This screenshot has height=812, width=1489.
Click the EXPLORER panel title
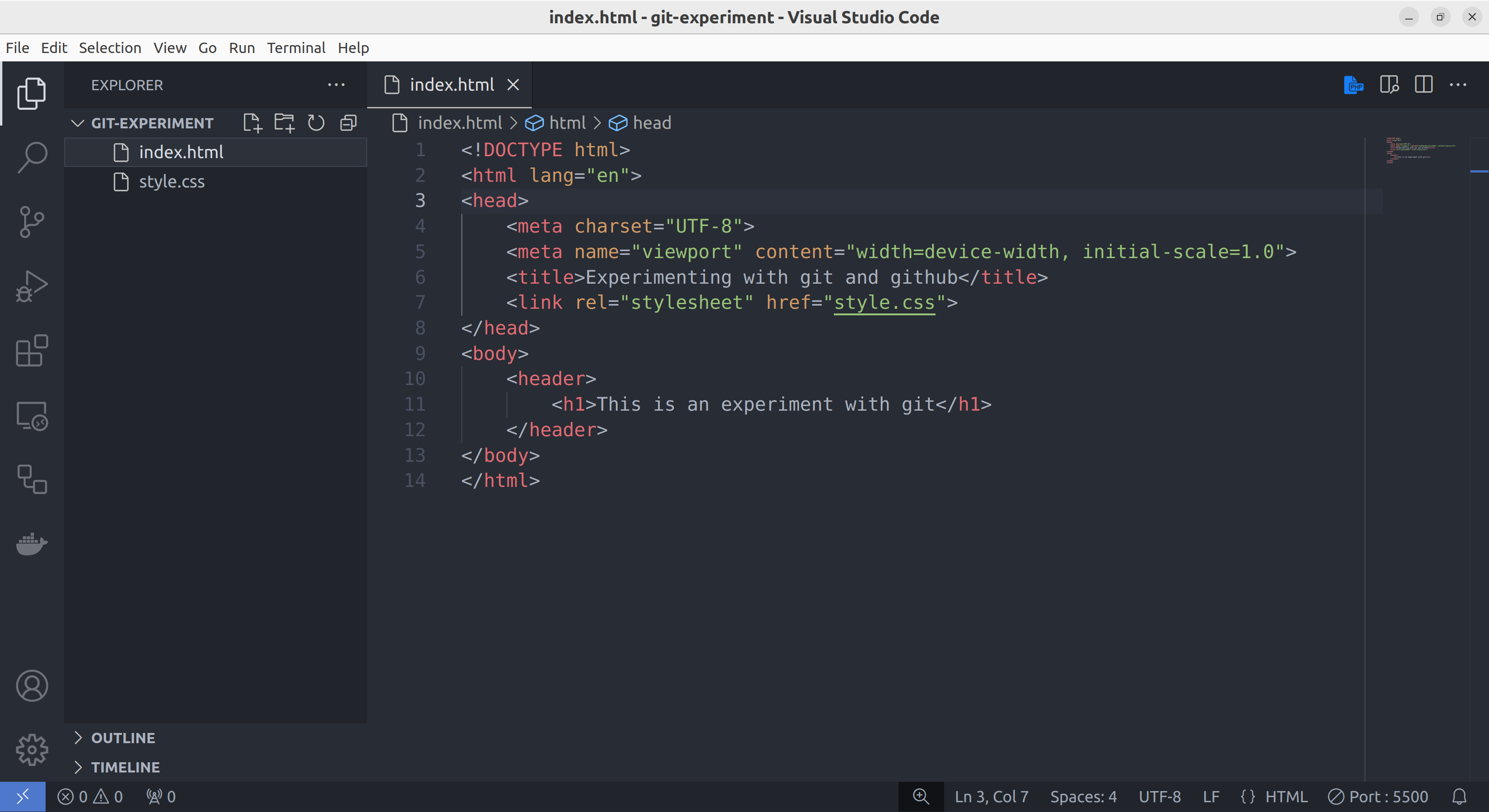(127, 85)
